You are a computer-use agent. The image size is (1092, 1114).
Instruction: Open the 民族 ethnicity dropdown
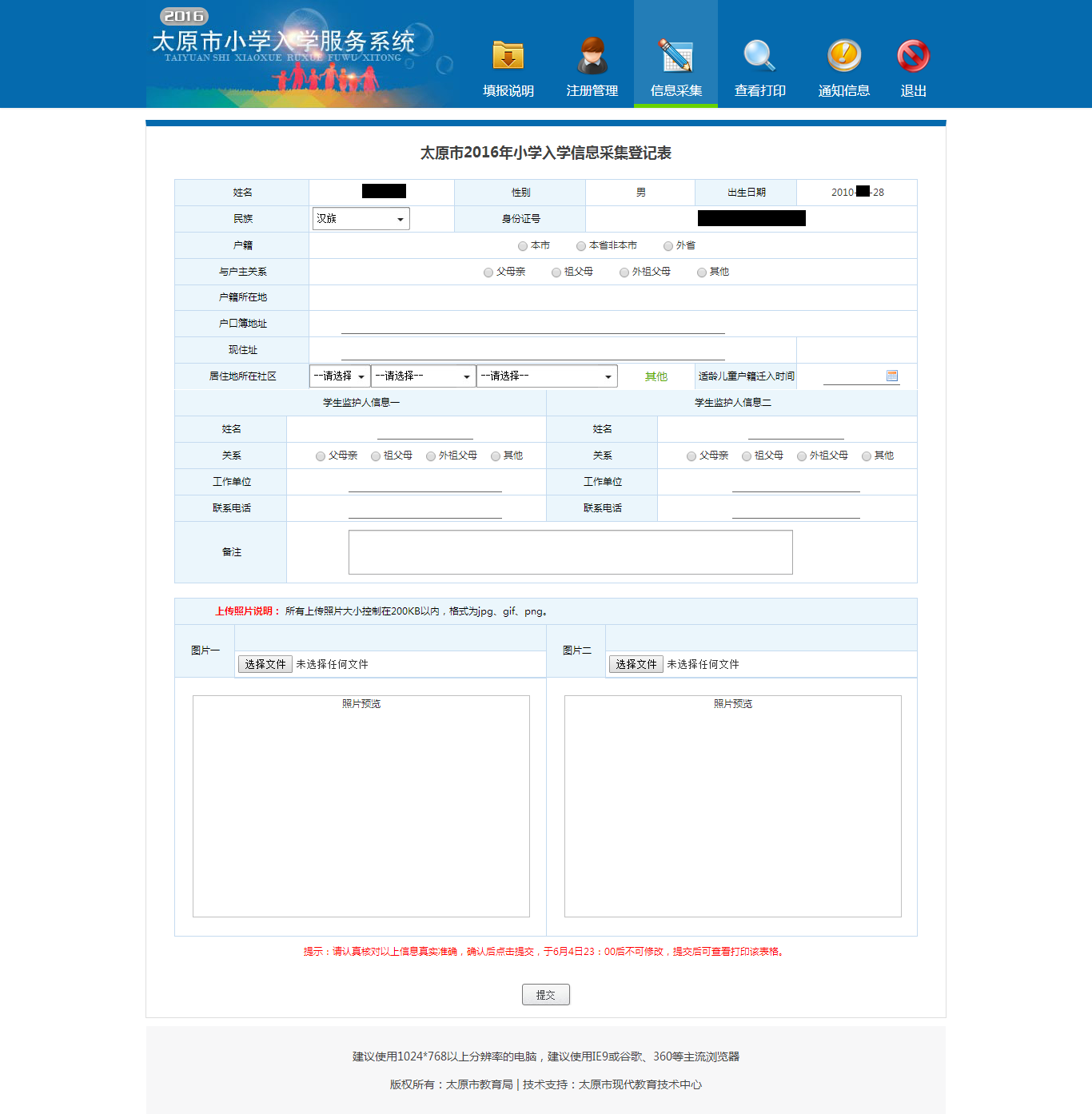point(361,218)
